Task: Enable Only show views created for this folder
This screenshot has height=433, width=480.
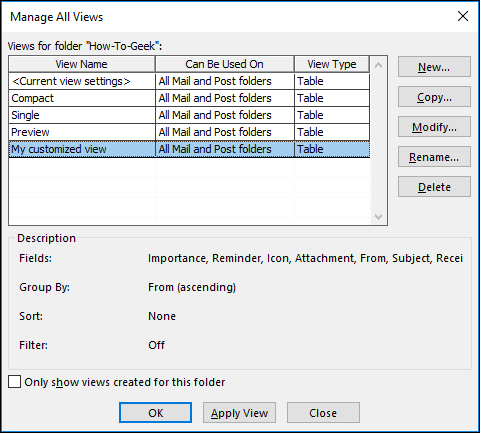Action: (15, 382)
